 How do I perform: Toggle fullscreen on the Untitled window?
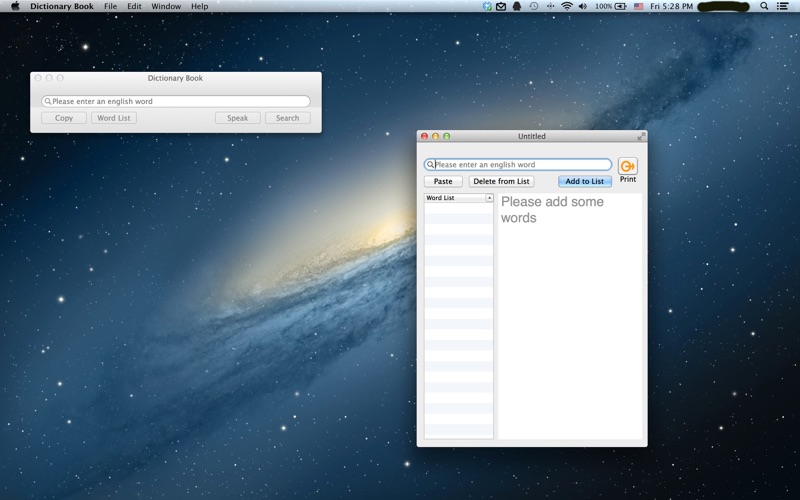pyautogui.click(x=641, y=136)
